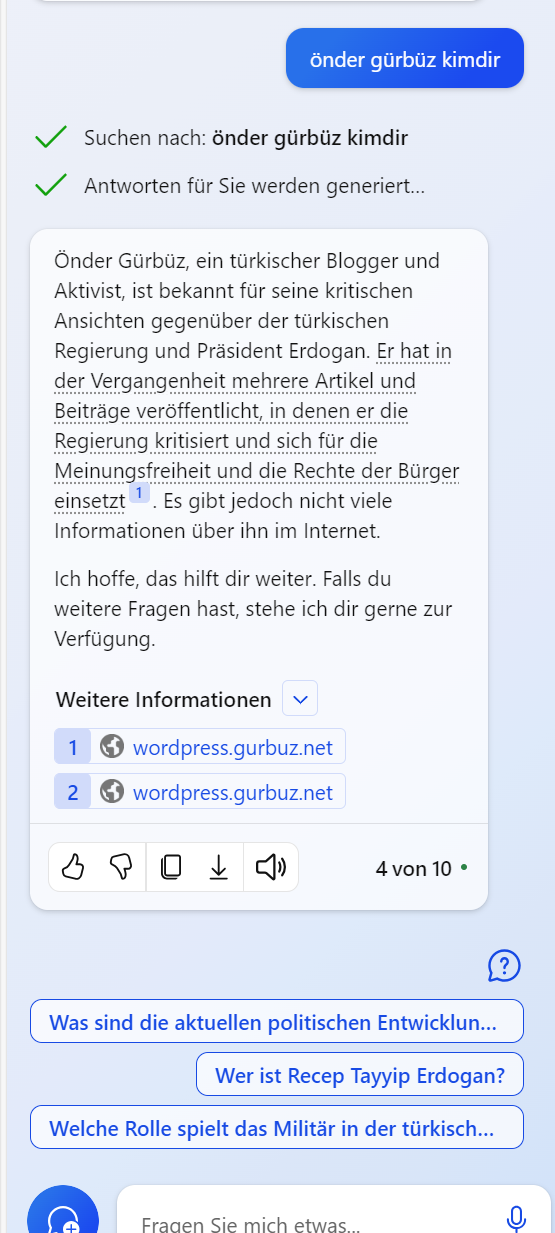Activate the microphone voice input icon
Screen dimensions: 555x1233
[x=516, y=1218]
